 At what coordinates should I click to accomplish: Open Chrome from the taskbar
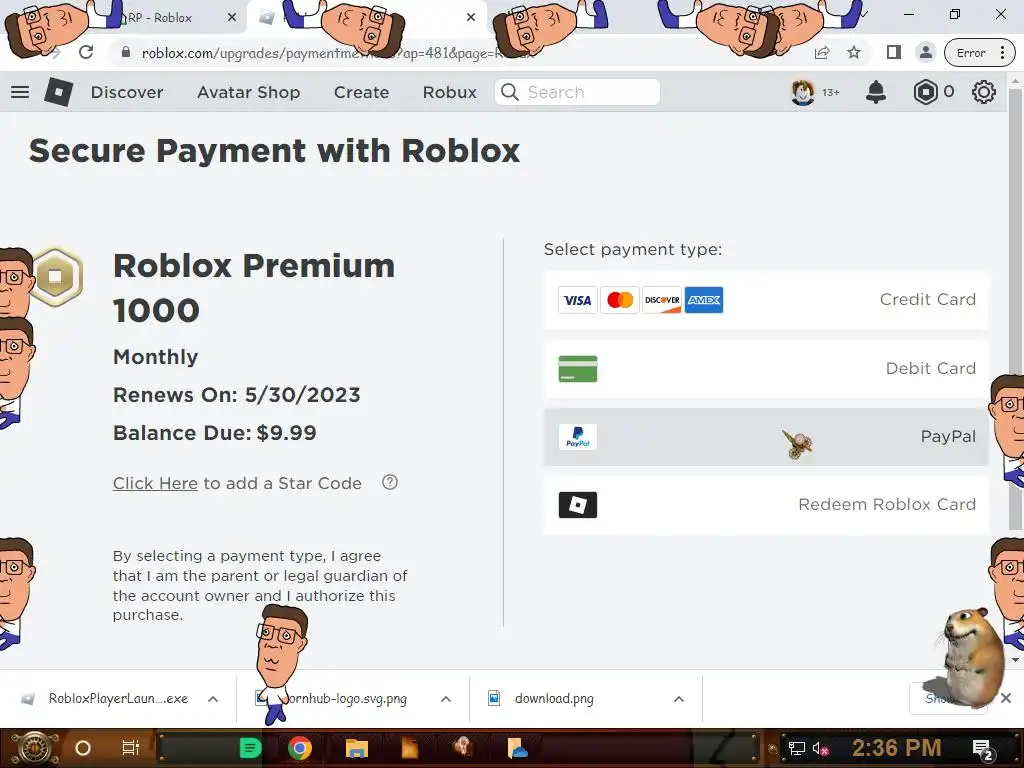(x=300, y=748)
